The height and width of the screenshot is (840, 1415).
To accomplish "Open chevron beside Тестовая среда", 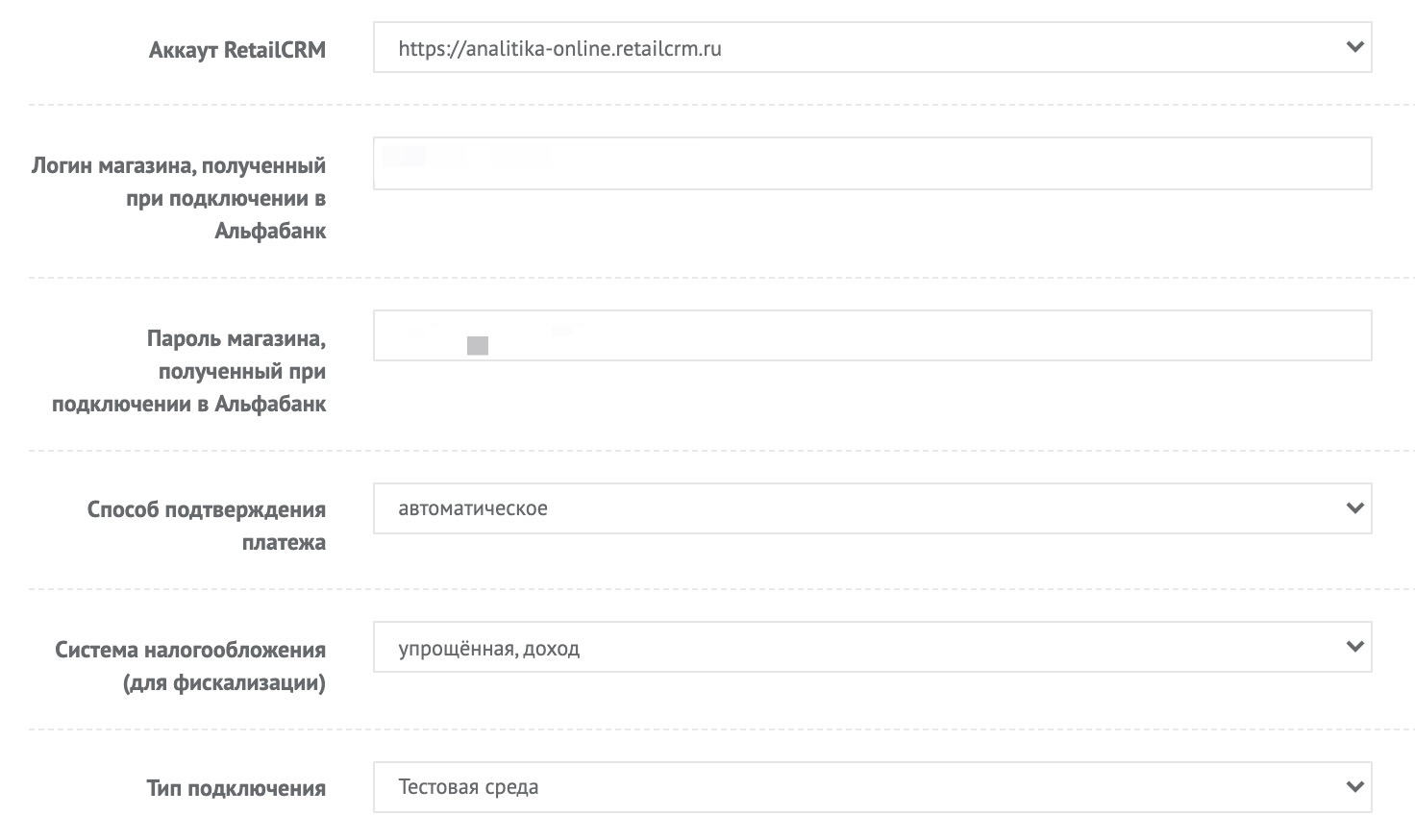I will (1355, 786).
